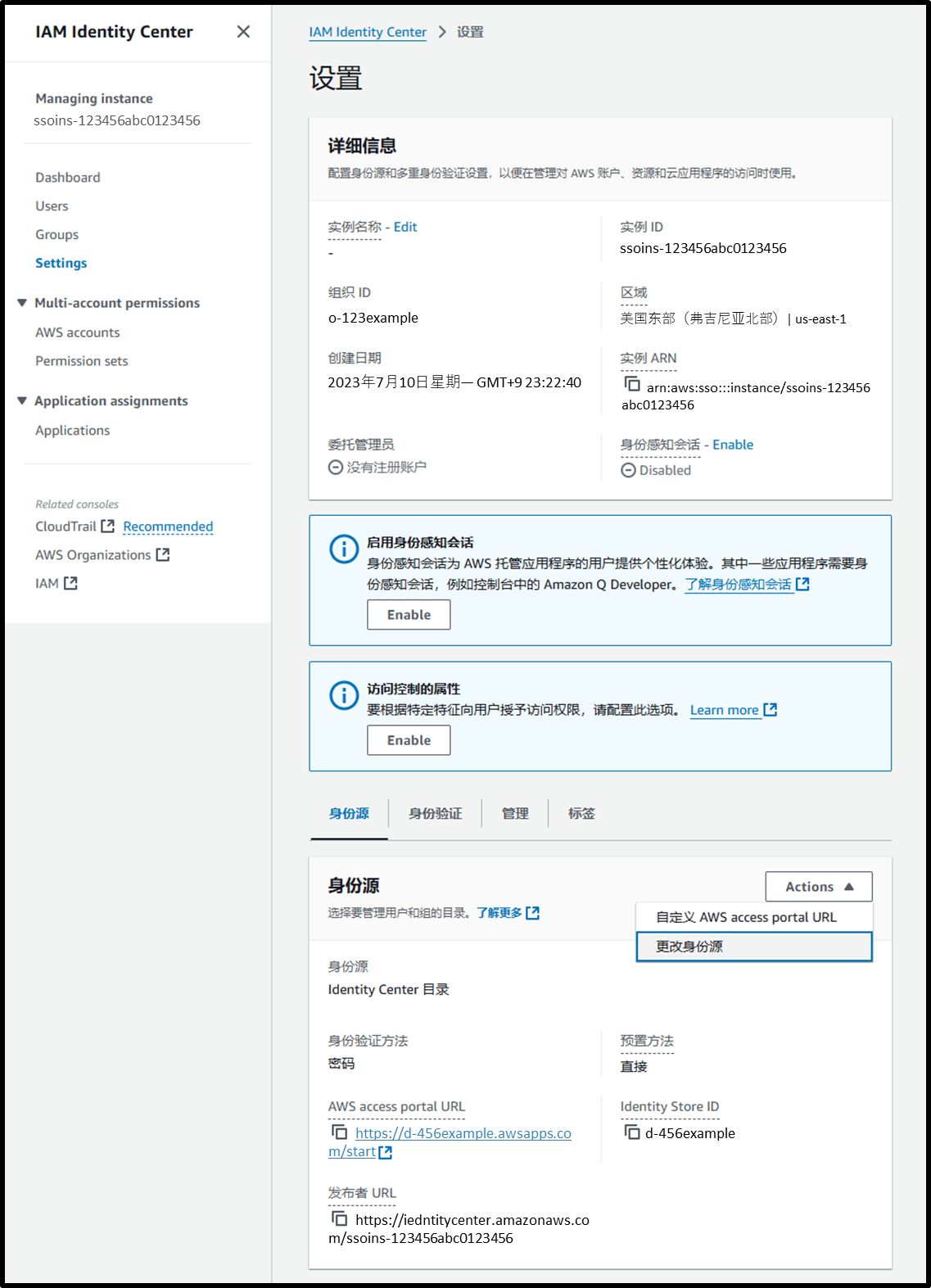
Task: Open the Learn more link
Action: (x=725, y=710)
